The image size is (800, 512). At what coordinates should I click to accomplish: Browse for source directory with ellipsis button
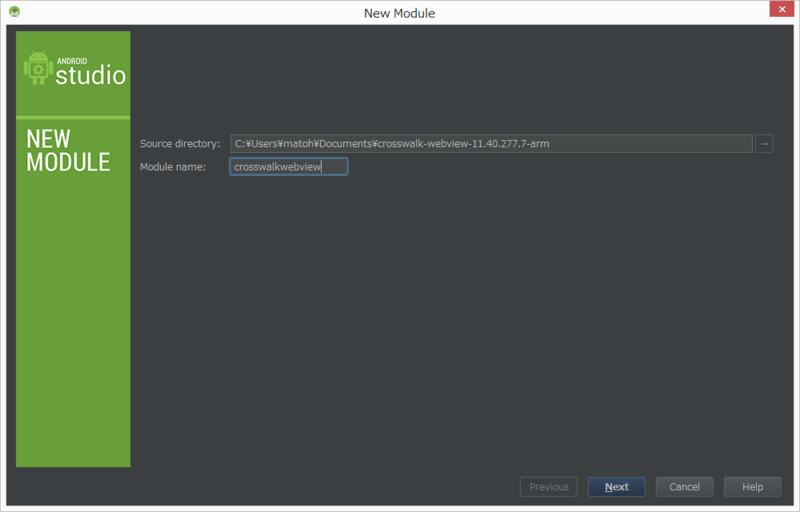(764, 143)
